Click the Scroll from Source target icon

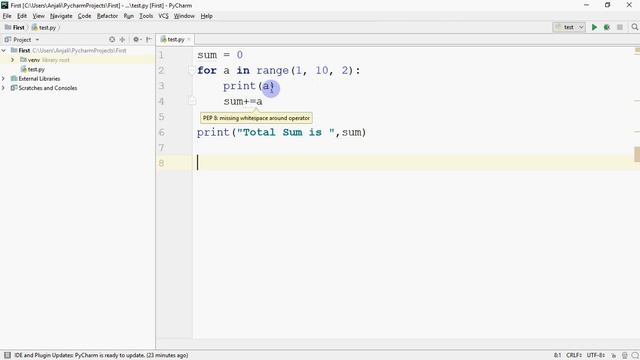[x=112, y=40]
